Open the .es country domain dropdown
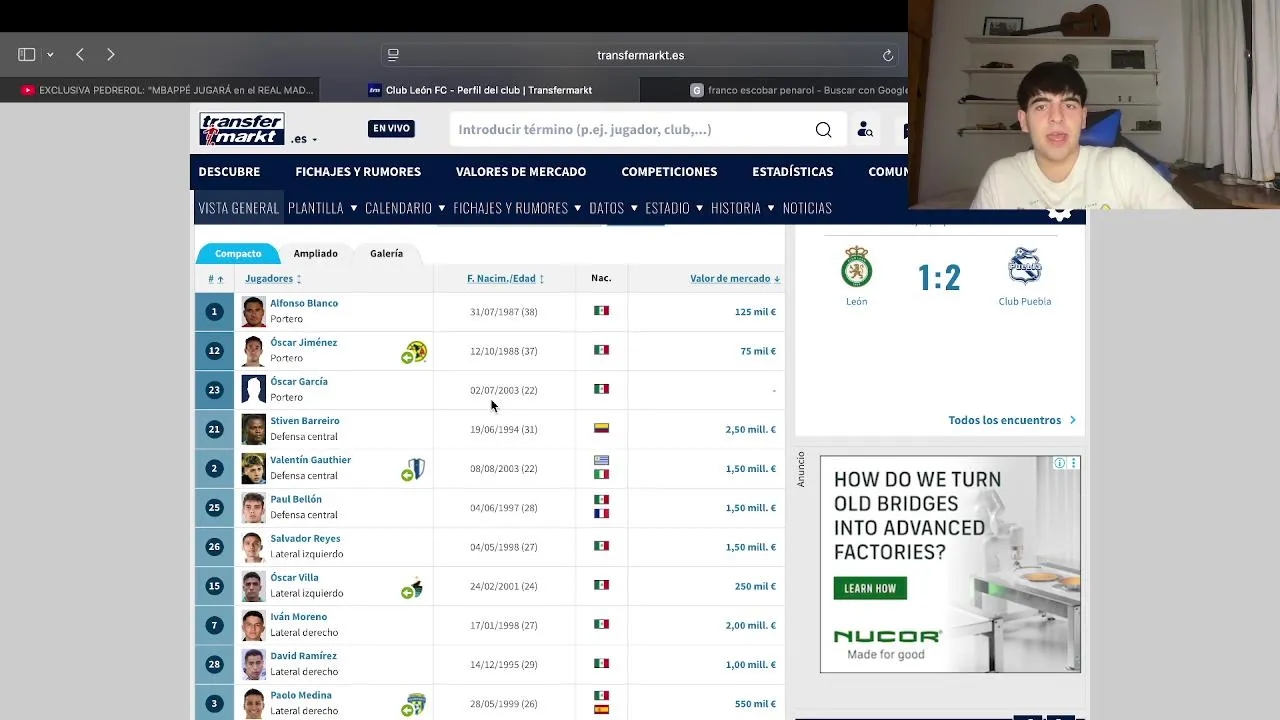This screenshot has height=720, width=1280. (304, 139)
